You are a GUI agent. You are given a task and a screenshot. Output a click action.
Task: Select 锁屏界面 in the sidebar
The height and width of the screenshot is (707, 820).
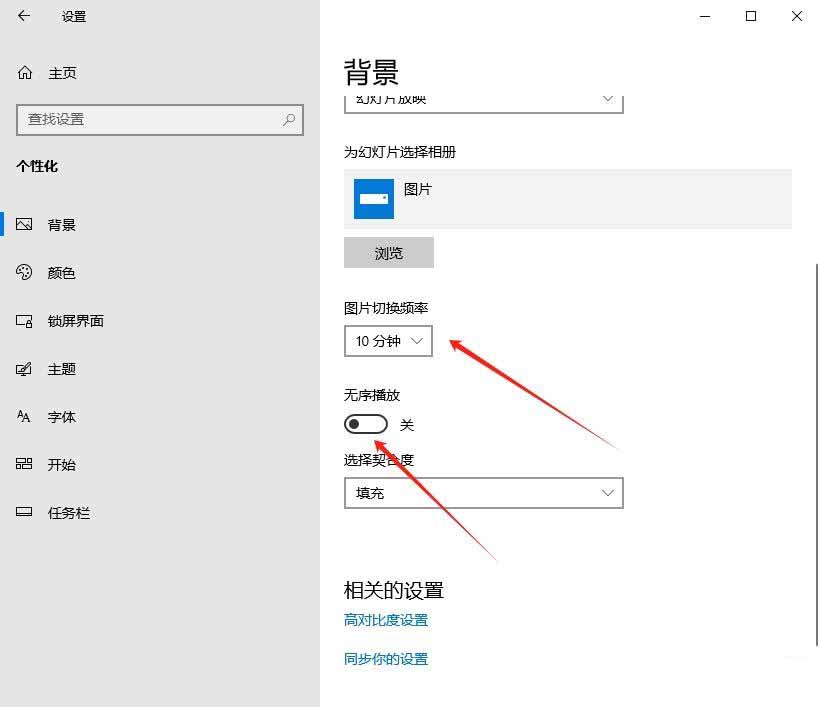tap(76, 321)
